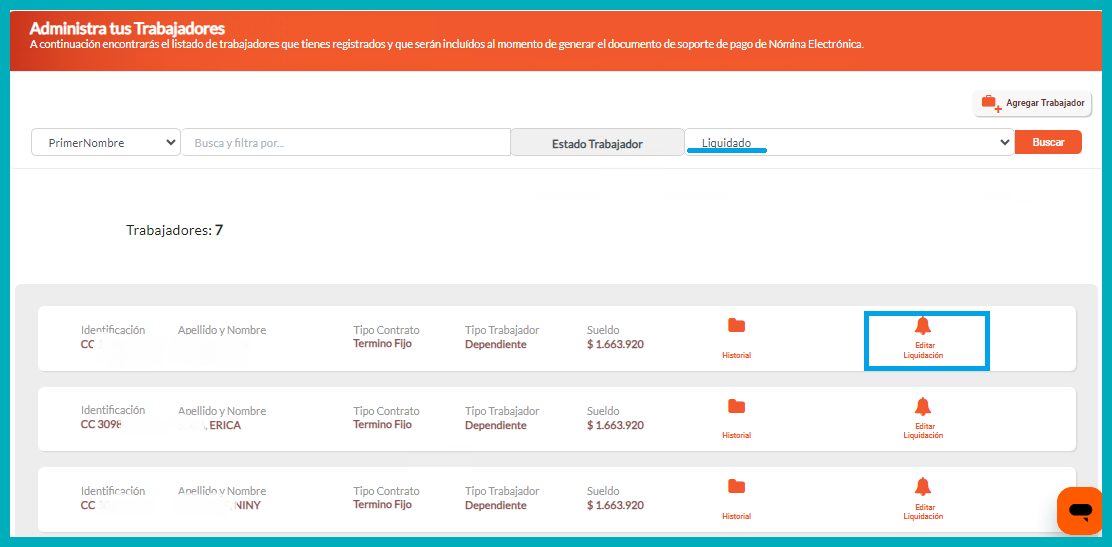Click the 'Administra tus Trabajadores' header title
The height and width of the screenshot is (547, 1112).
[127, 28]
